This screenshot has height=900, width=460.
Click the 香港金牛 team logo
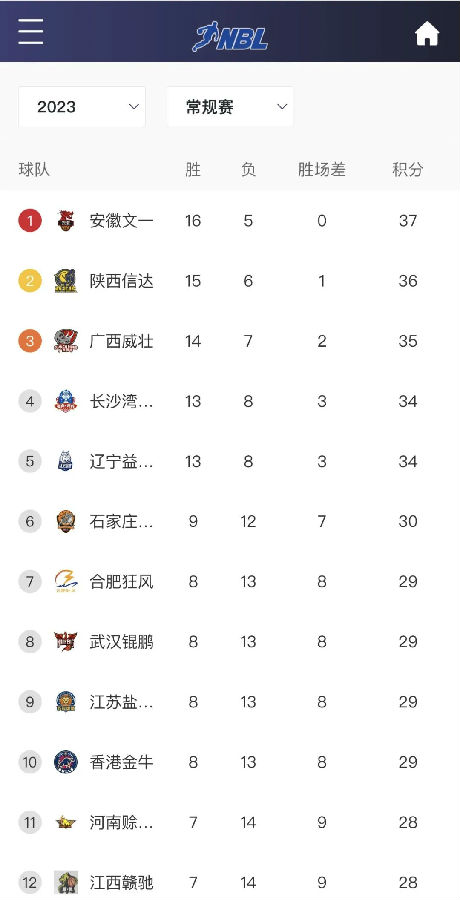point(66,762)
